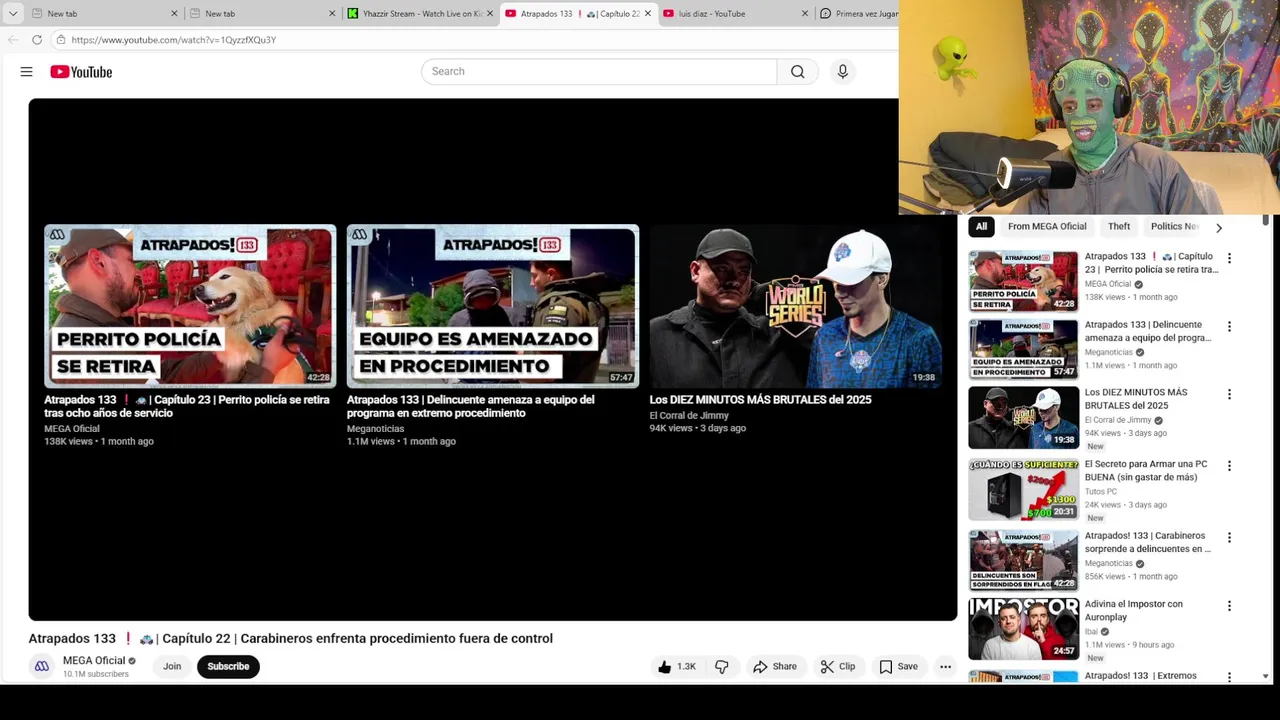
Task: Select the From MEGA Oficial chip
Action: coord(1047,227)
